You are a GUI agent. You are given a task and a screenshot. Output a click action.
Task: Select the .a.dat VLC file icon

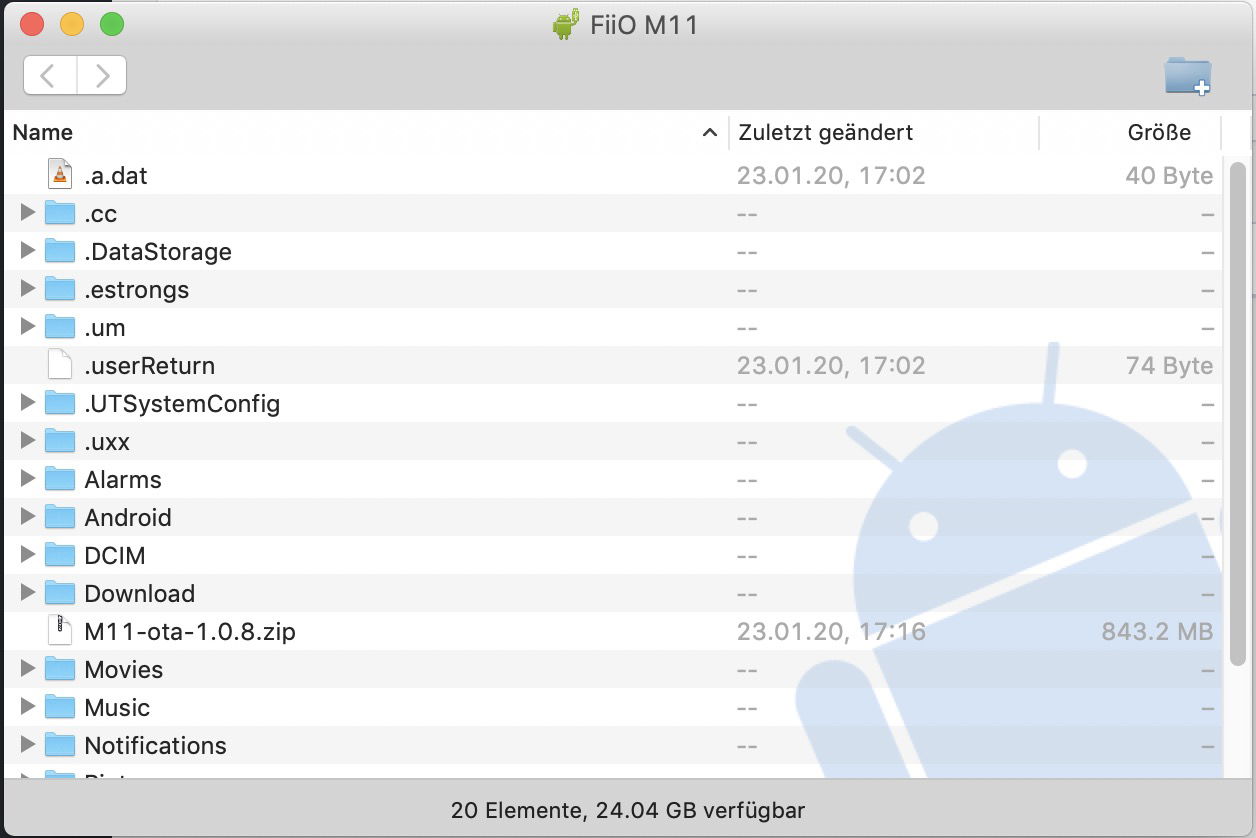pyautogui.click(x=60, y=175)
